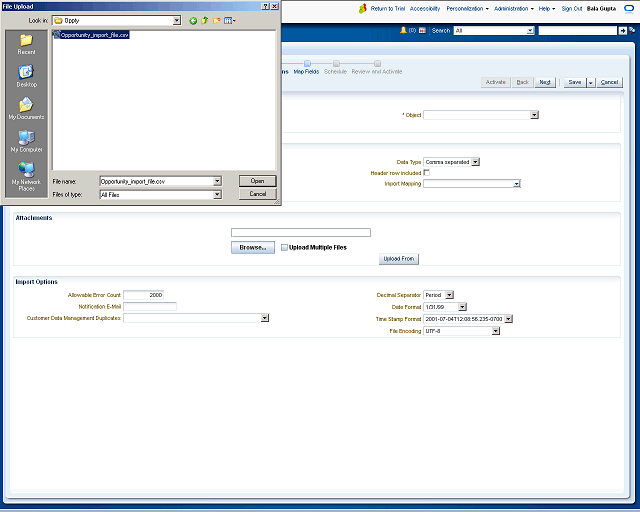This screenshot has height=512, width=640.
Task: Click the file icon beside Opportunity_import_file.csv
Action: pos(57,35)
